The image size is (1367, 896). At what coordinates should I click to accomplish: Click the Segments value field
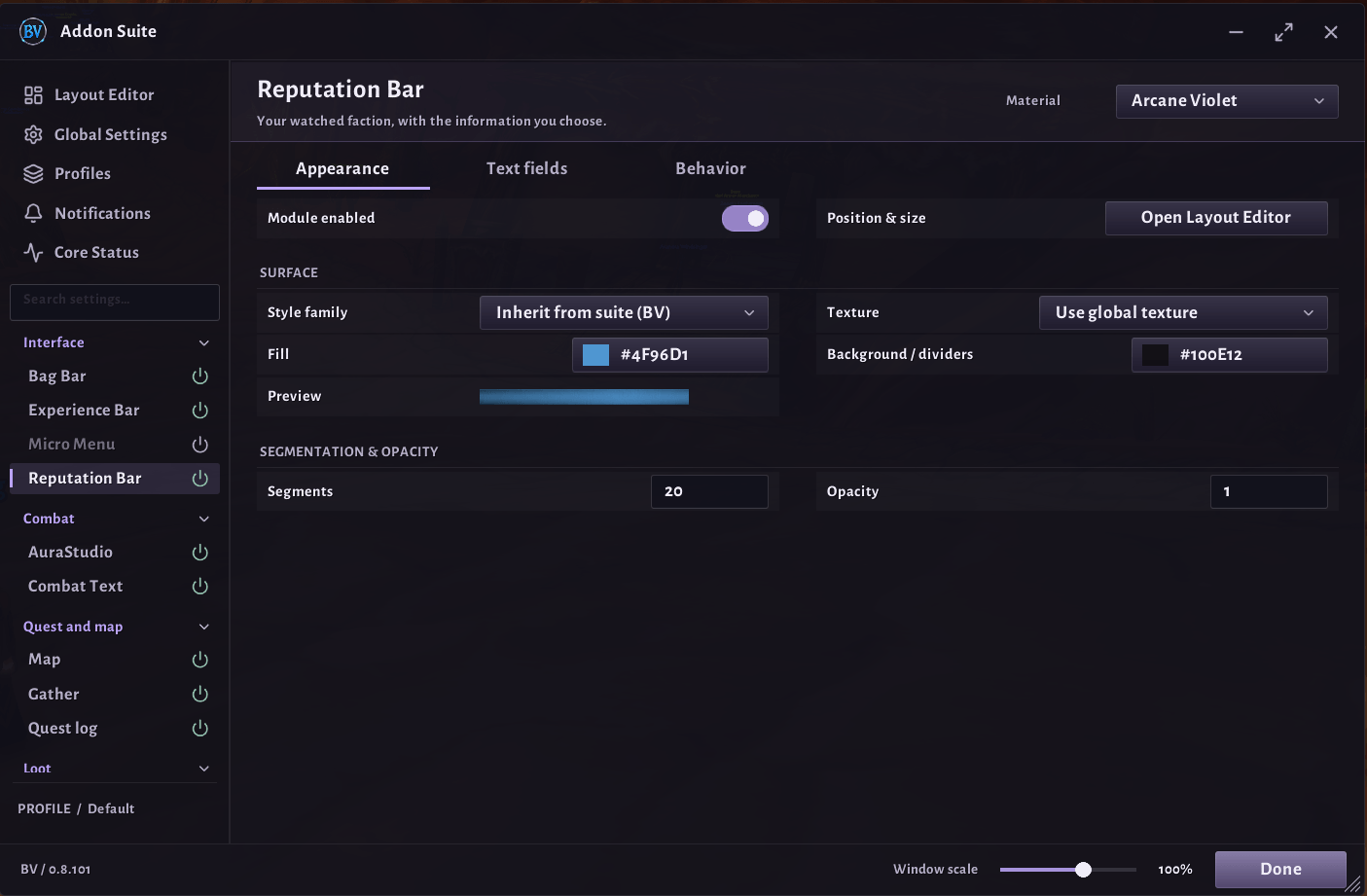click(709, 491)
